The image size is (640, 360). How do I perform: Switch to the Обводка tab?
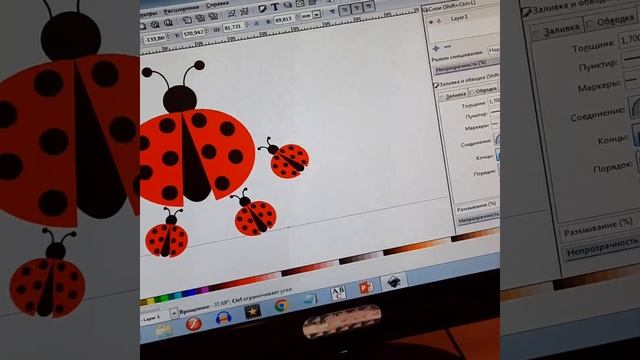[x=484, y=89]
